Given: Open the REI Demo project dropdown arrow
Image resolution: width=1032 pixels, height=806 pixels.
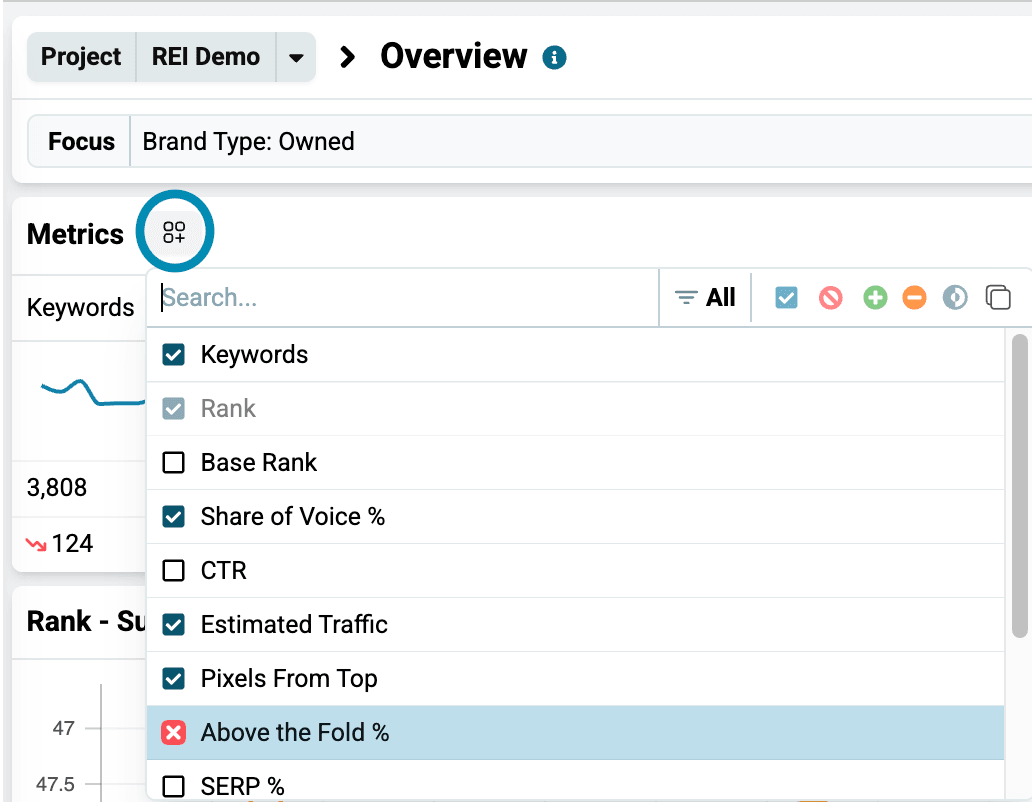Looking at the screenshot, I should pyautogui.click(x=296, y=57).
